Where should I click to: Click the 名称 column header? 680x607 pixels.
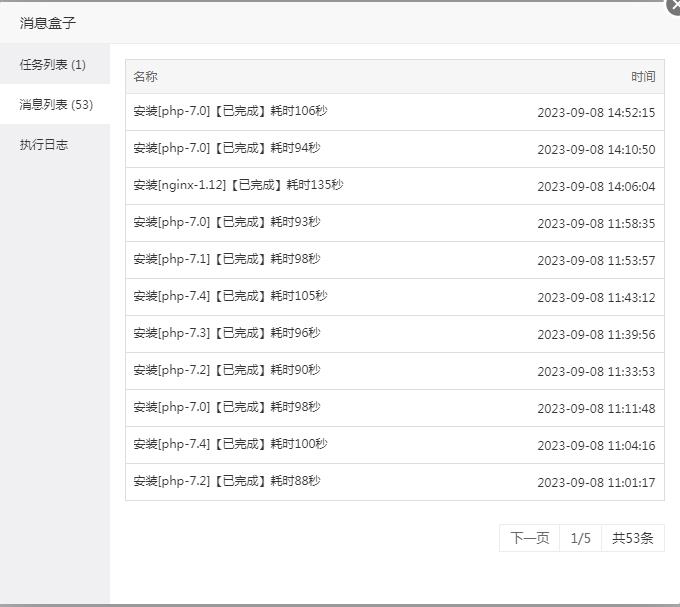click(145, 76)
